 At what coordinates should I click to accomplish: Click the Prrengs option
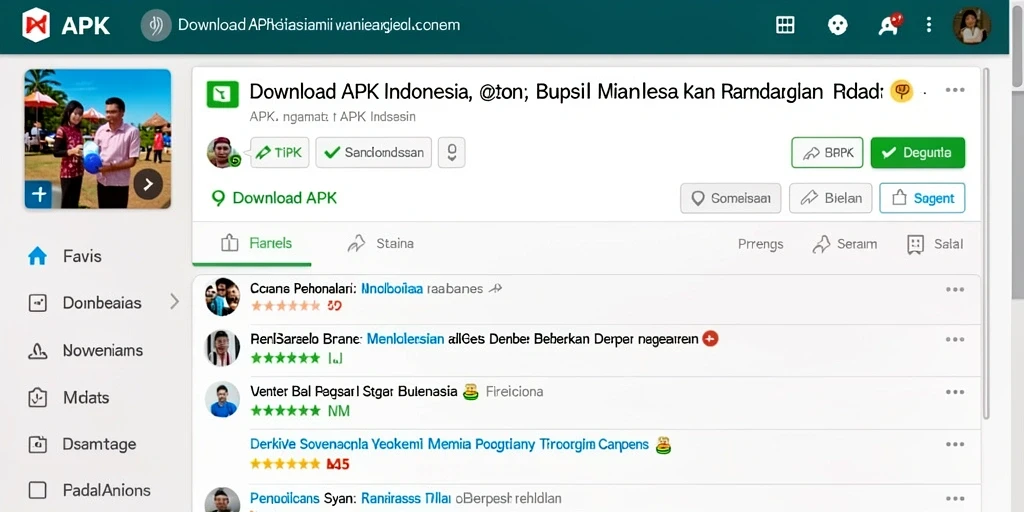(760, 244)
